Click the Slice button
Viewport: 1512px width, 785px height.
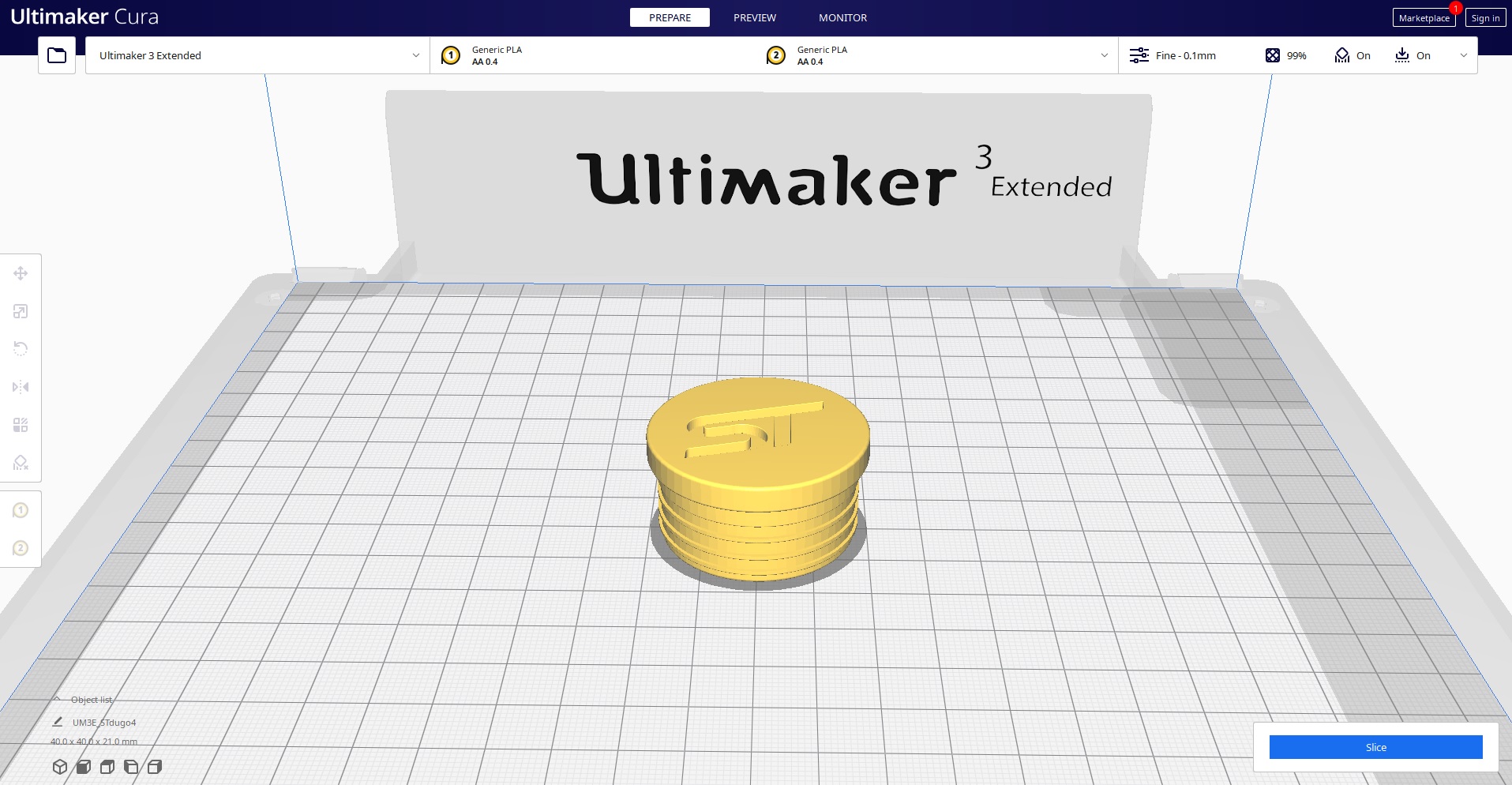point(1376,747)
